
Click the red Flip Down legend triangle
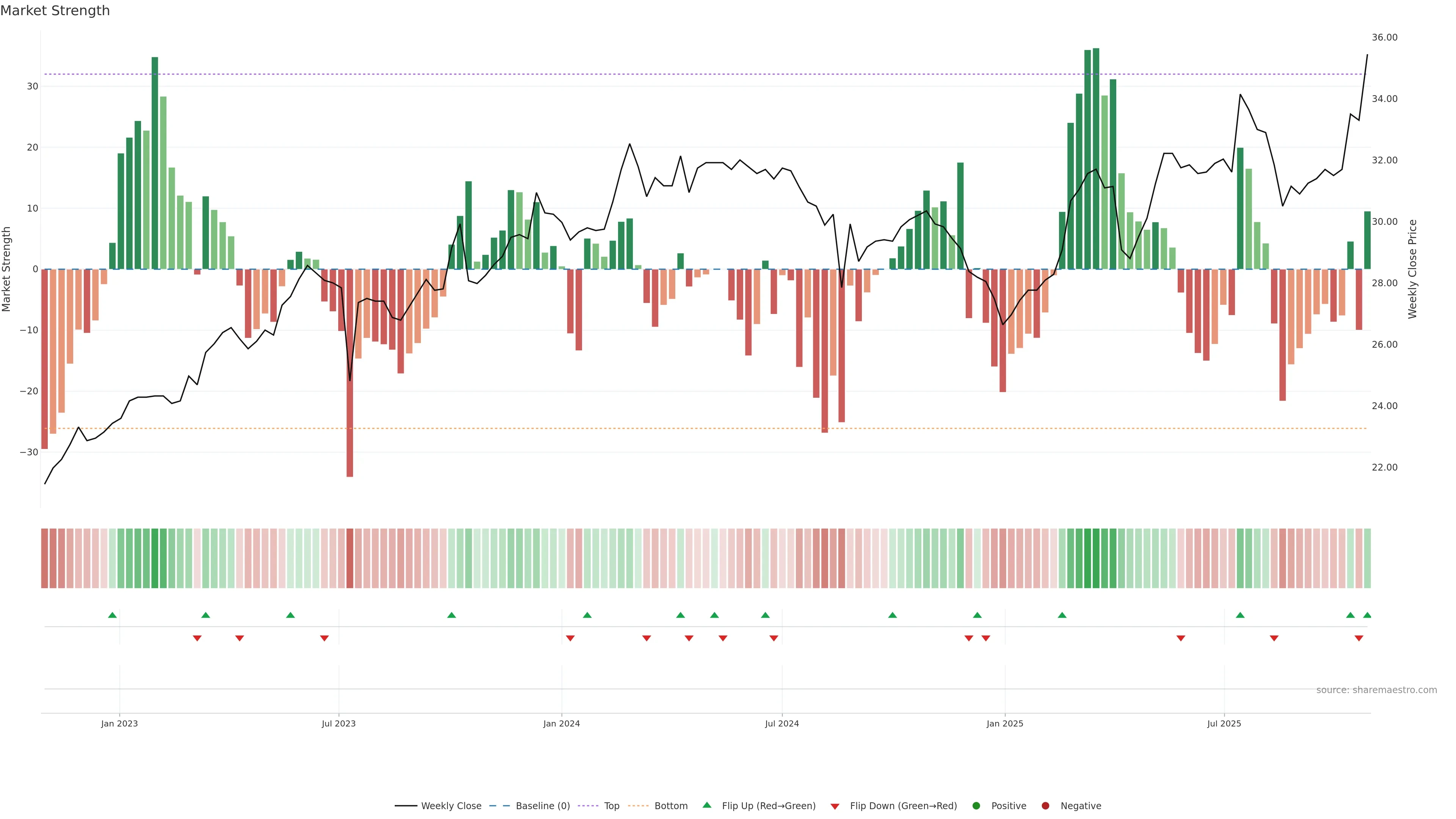coord(835,806)
